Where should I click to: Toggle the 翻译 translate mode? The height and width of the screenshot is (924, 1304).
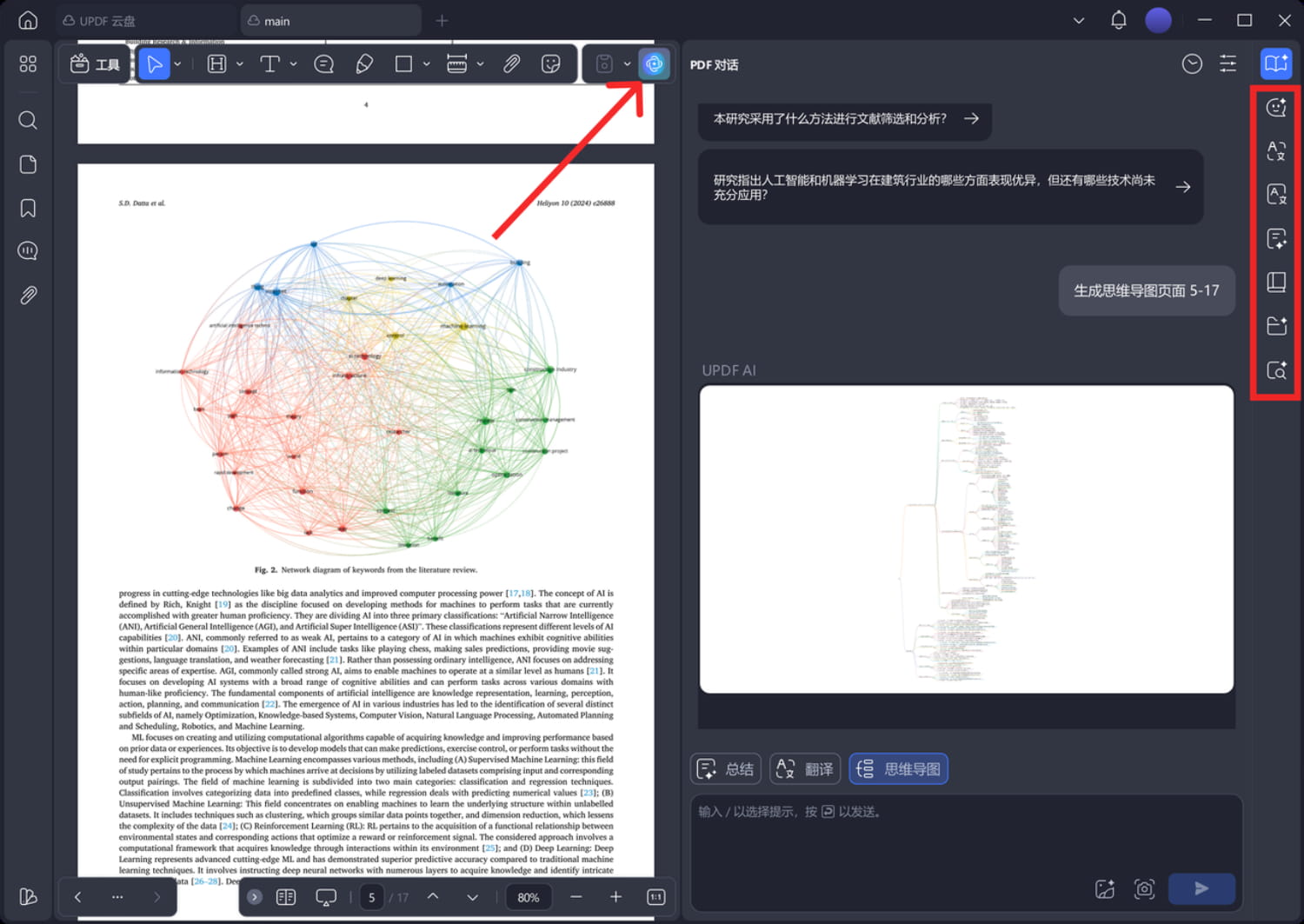(x=804, y=769)
